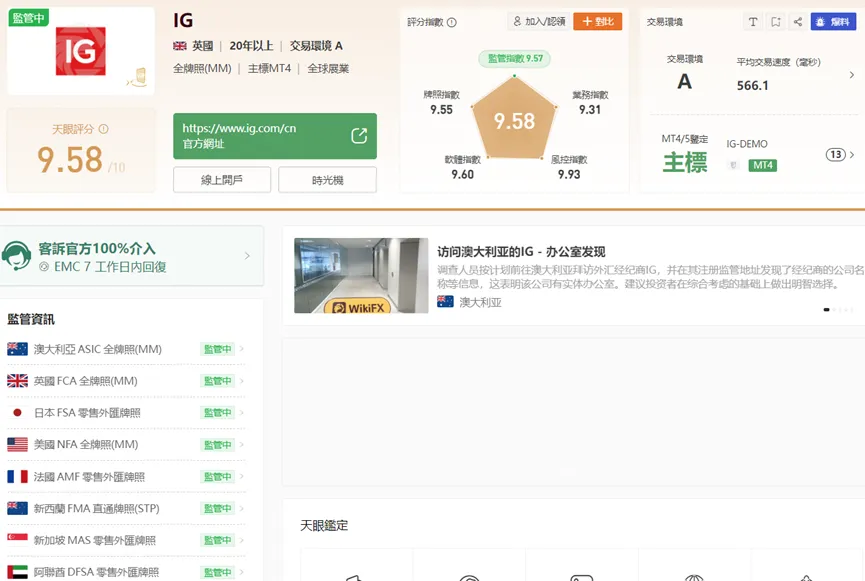Open the 澳大利亞 ASIC 全牌照(MM) row
This screenshot has height=581, width=865.
click(x=126, y=349)
